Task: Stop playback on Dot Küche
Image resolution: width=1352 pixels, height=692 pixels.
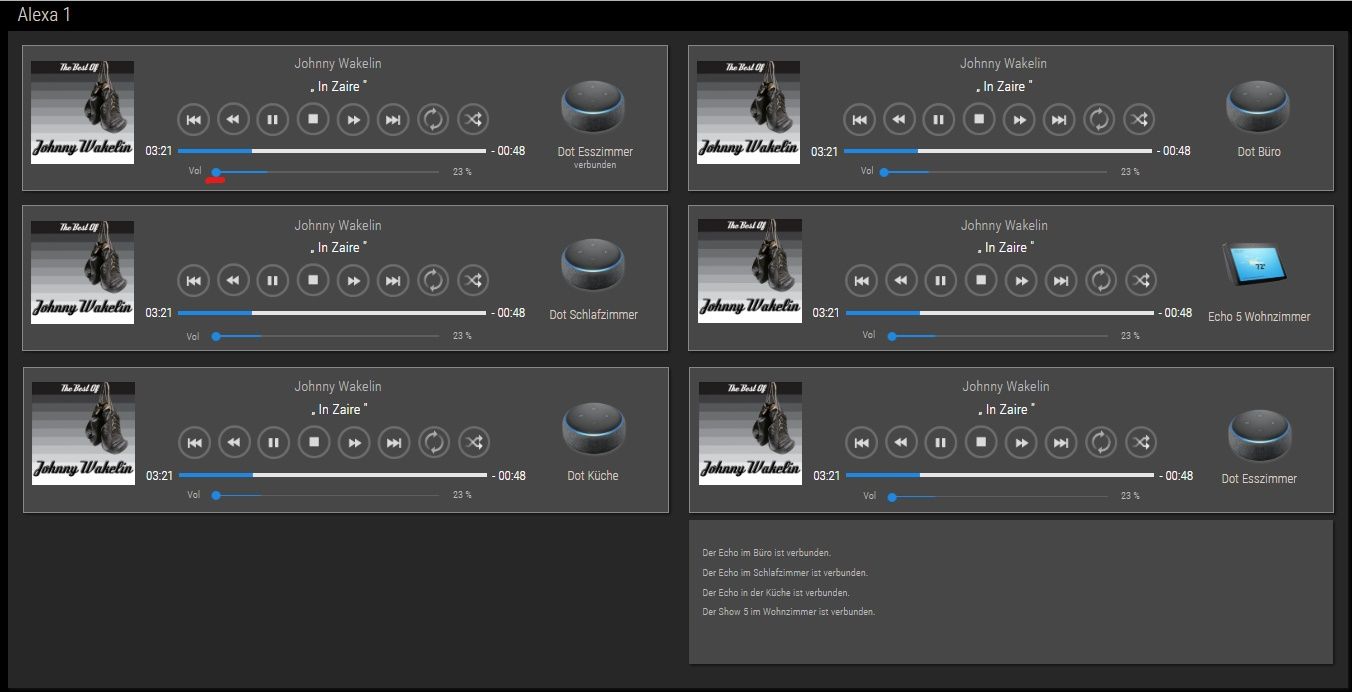Action: pos(314,442)
